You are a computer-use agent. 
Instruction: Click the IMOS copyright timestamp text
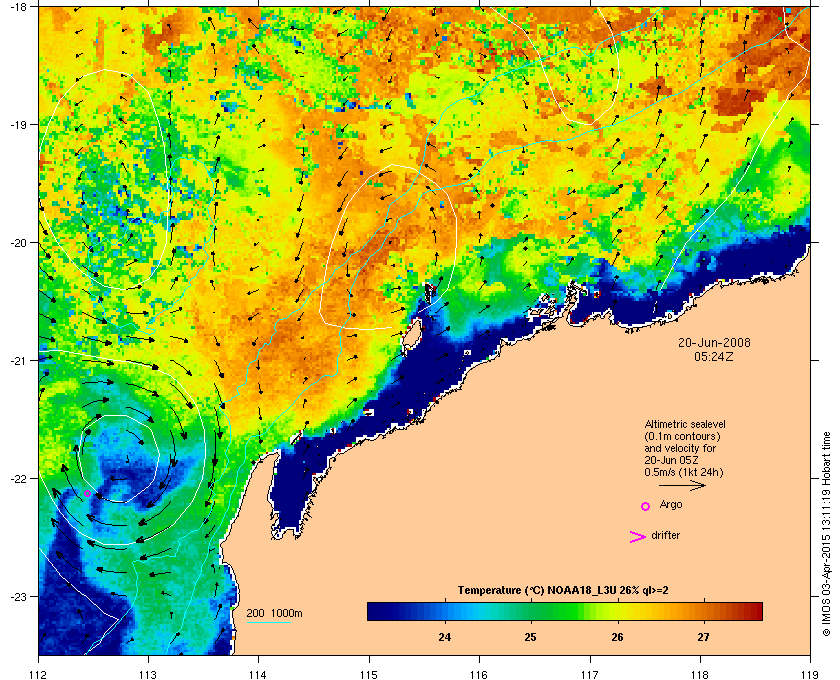[826, 535]
